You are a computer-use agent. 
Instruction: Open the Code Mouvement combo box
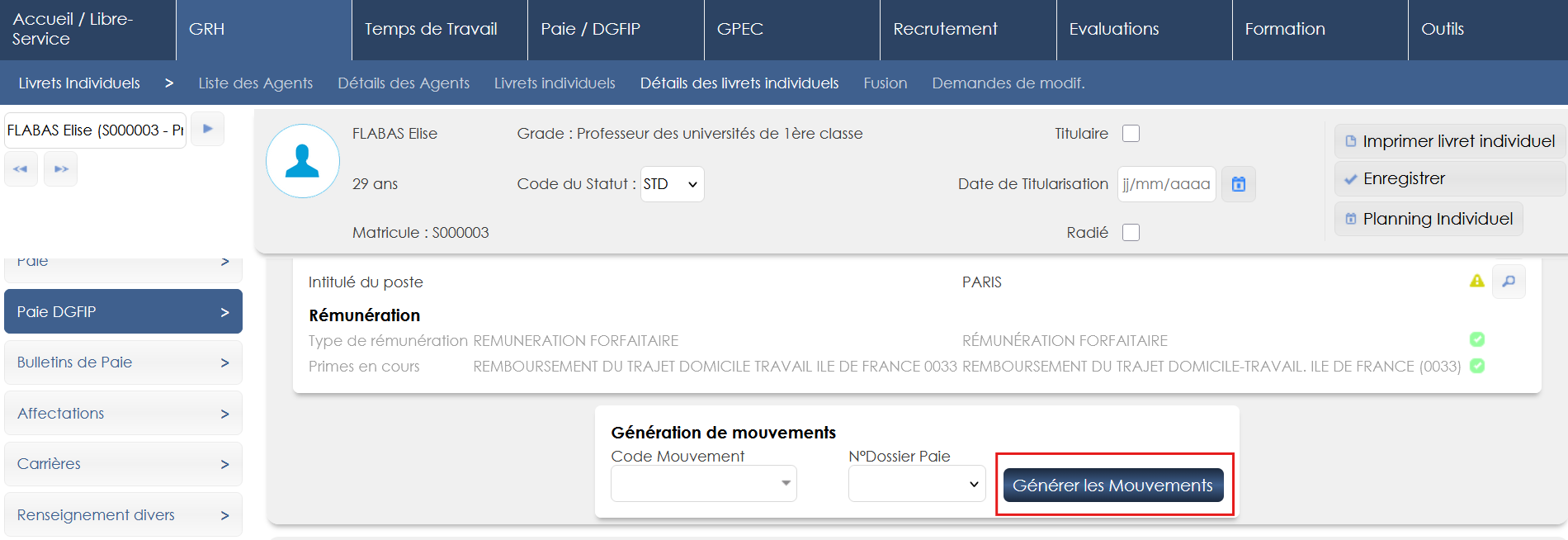703,484
